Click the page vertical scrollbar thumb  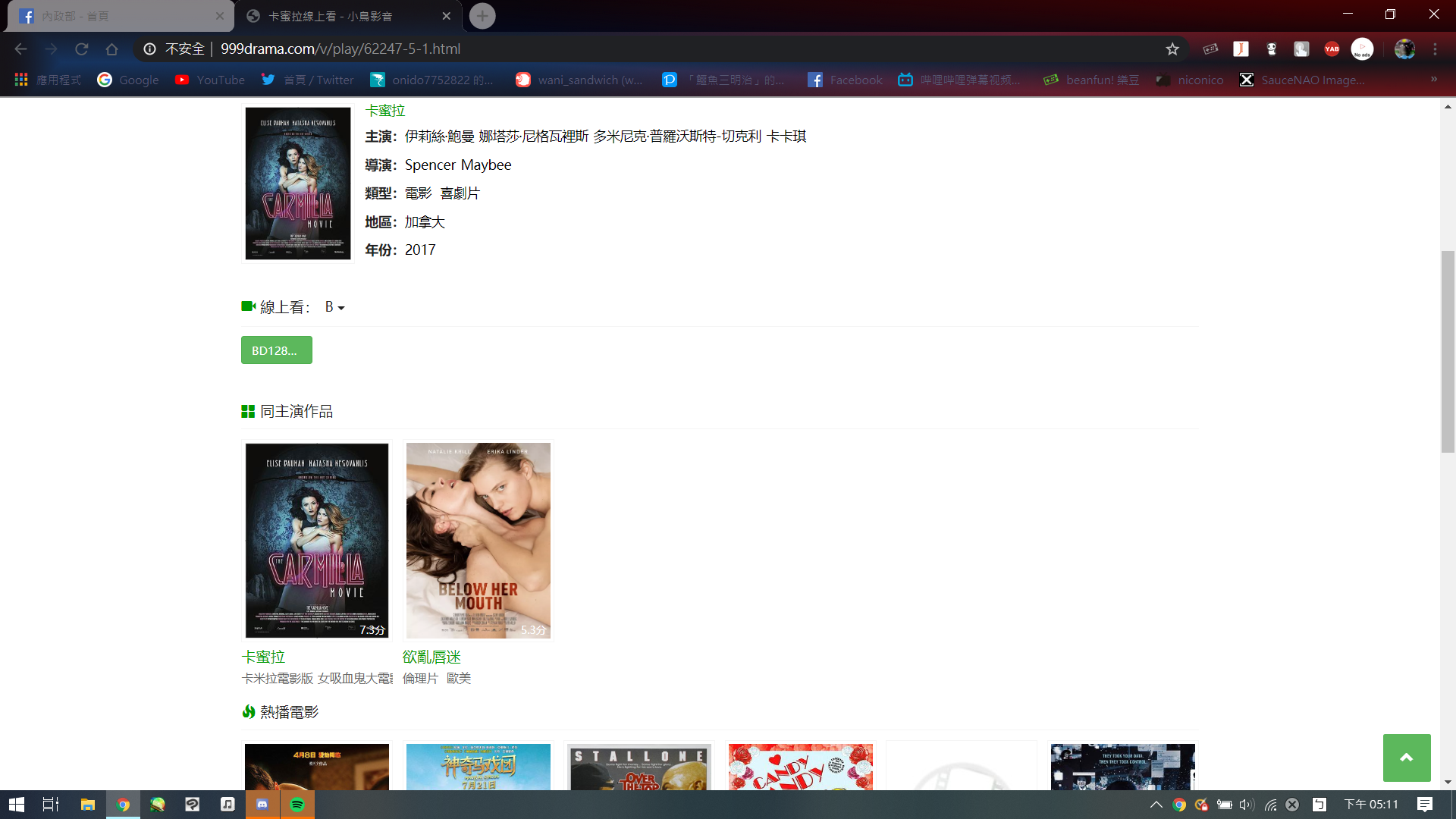point(1448,352)
